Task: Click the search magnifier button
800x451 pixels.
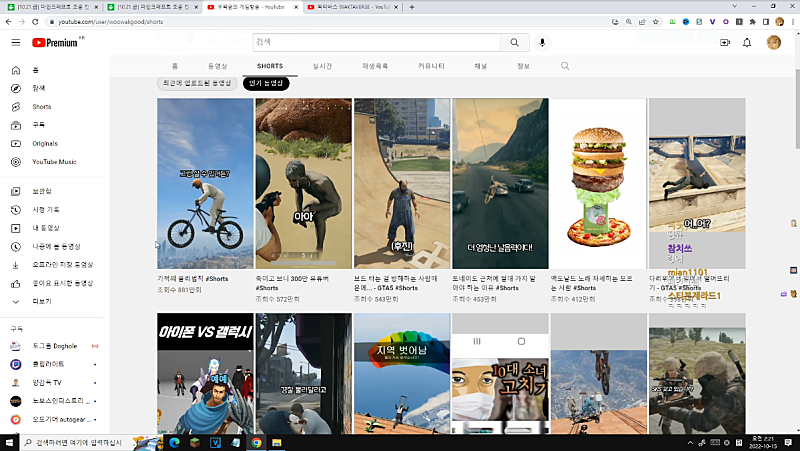Action: point(514,42)
